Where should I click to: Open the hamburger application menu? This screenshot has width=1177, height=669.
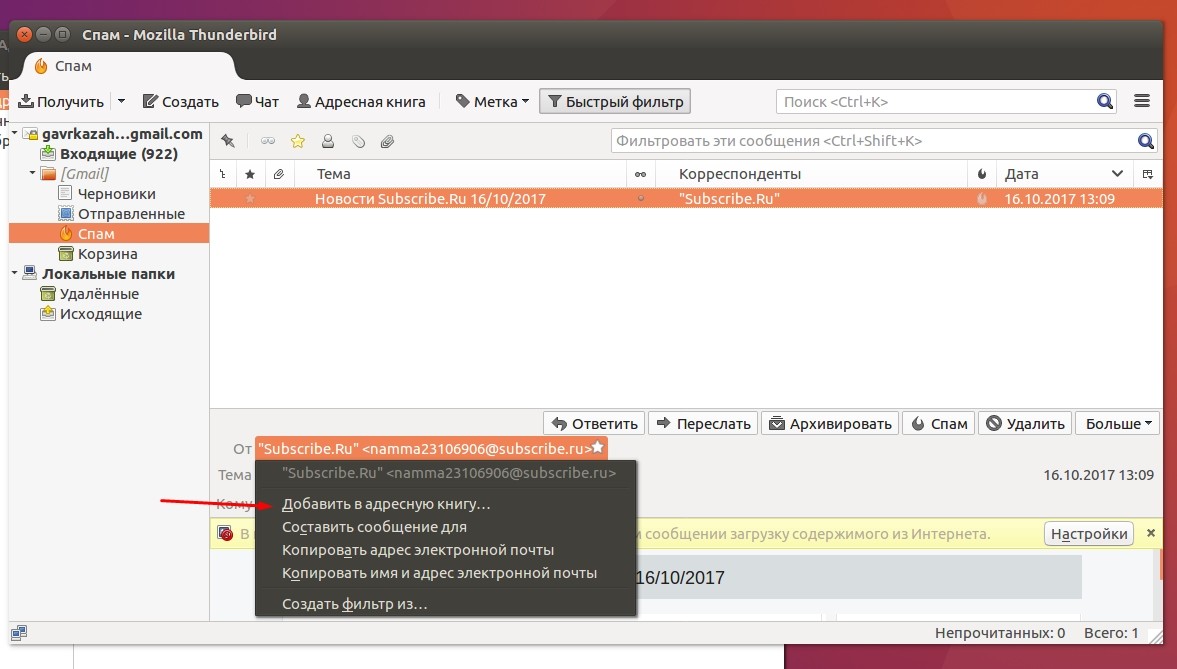(1142, 101)
